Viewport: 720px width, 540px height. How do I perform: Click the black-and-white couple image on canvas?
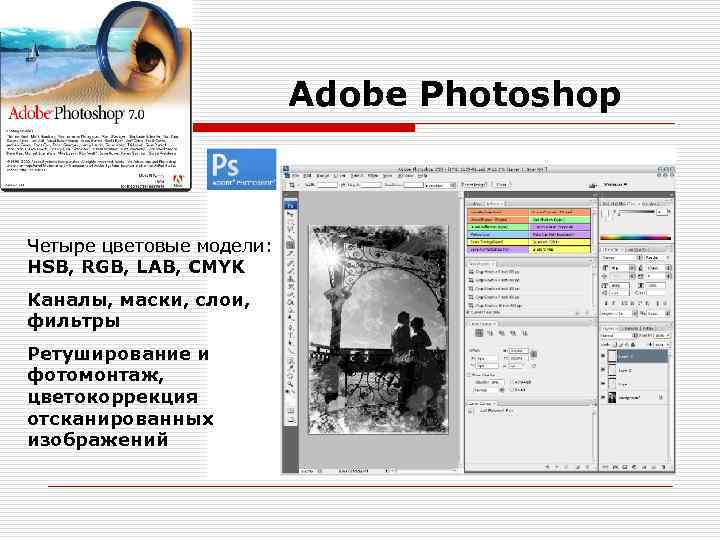[378, 329]
